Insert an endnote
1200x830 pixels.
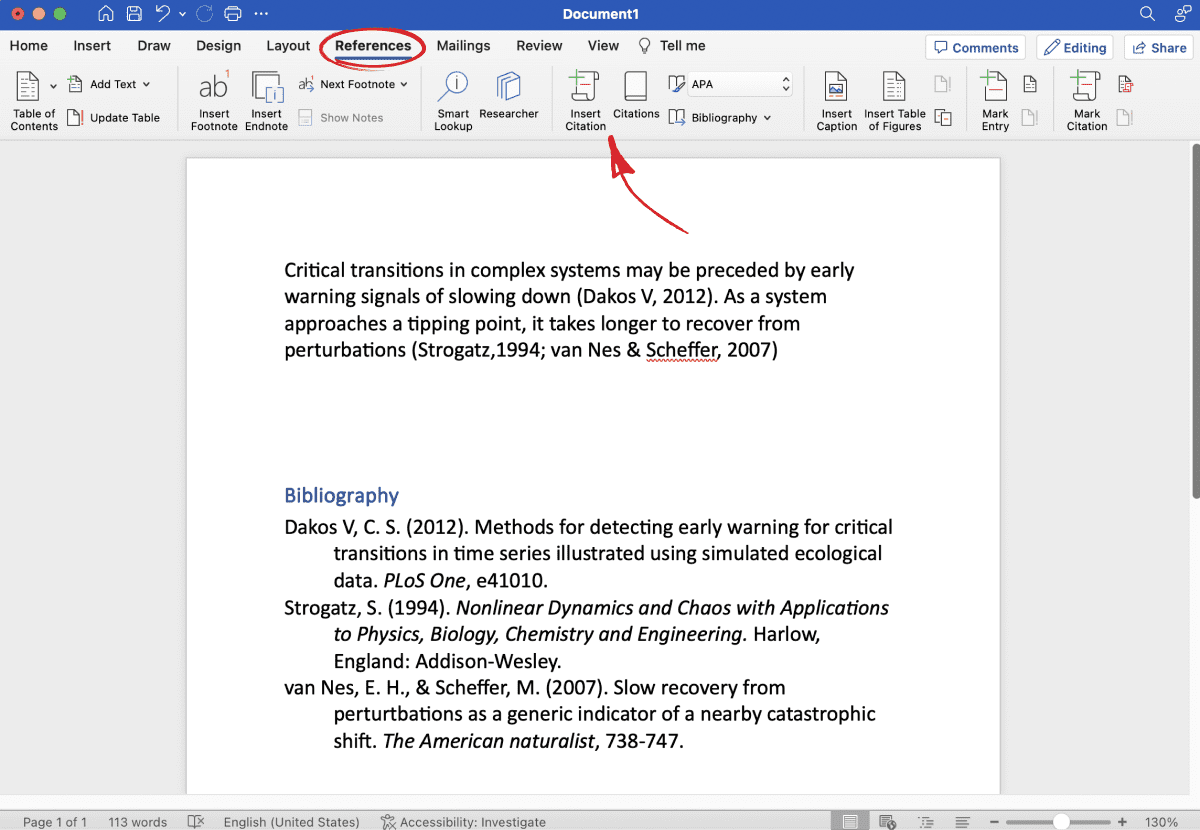coord(266,98)
